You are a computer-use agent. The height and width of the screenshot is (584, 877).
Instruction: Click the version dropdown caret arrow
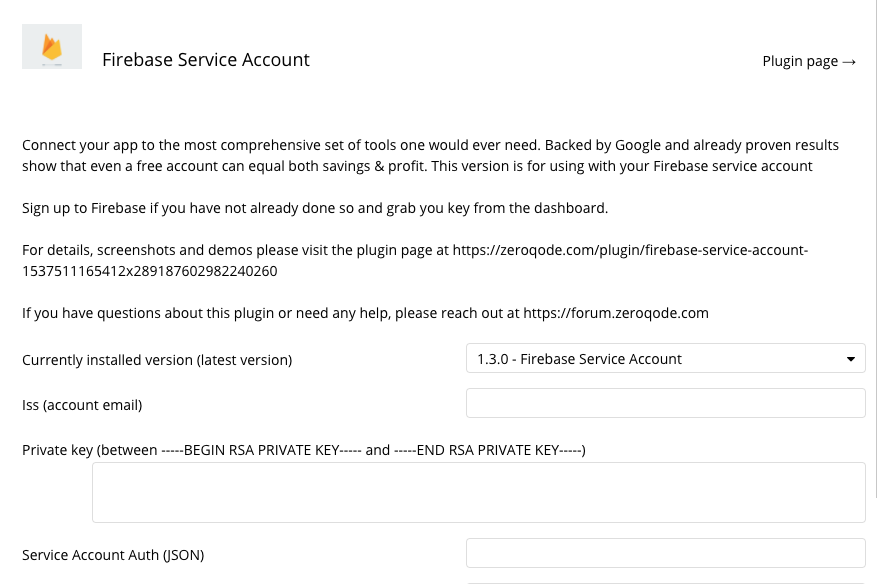tap(851, 359)
